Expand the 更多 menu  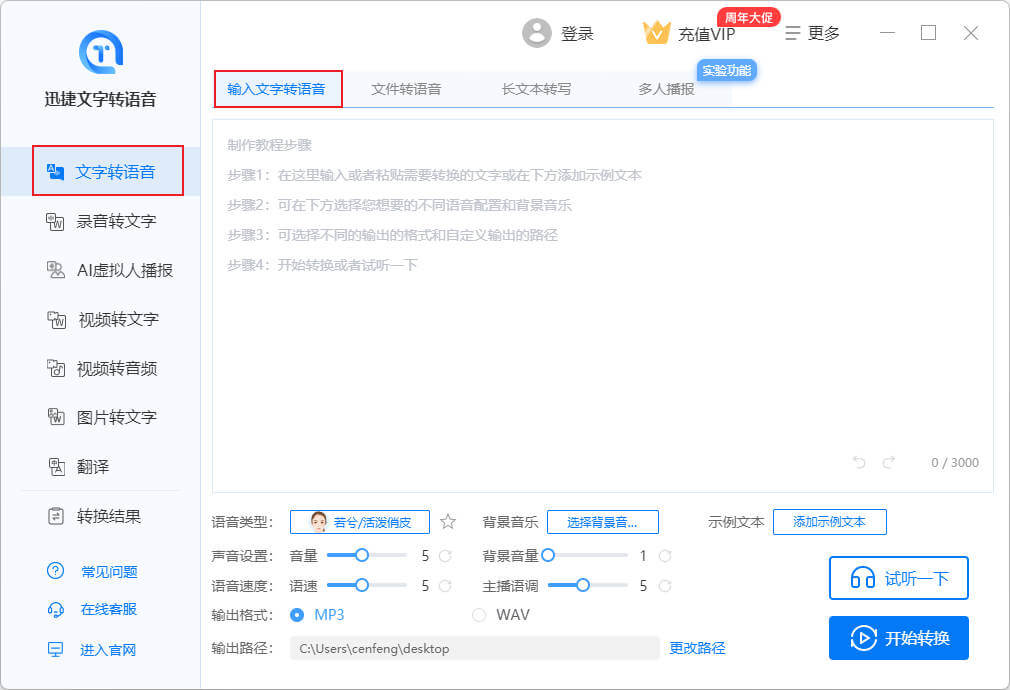pyautogui.click(x=812, y=33)
